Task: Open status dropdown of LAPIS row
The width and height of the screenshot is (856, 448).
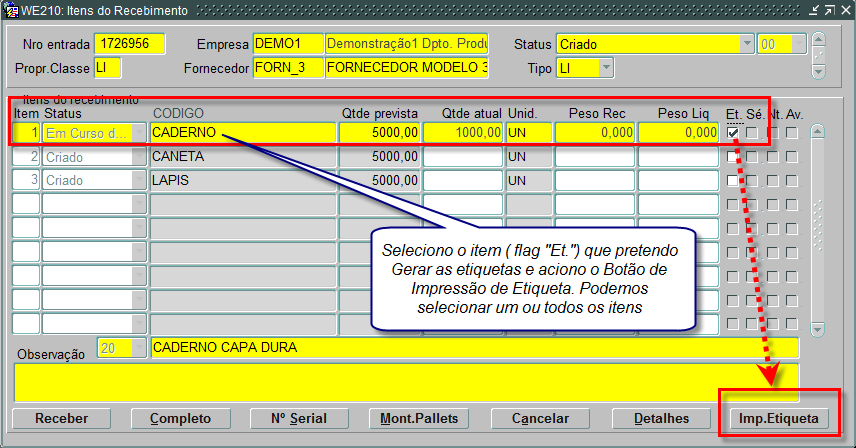Action: pyautogui.click(x=139, y=181)
